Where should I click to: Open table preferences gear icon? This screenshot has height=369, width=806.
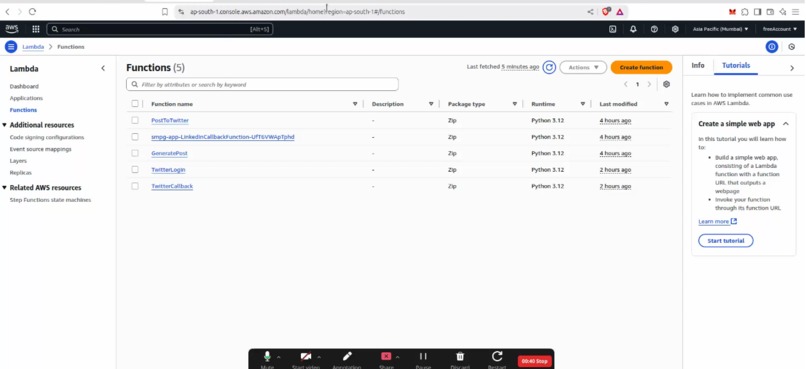coord(666,84)
